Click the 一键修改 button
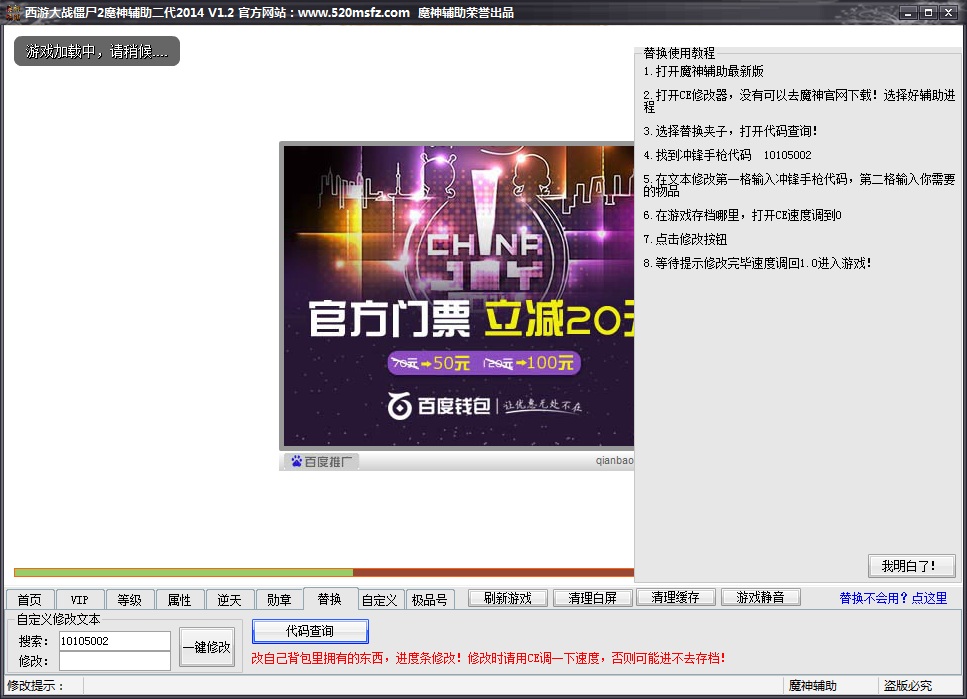 207,647
